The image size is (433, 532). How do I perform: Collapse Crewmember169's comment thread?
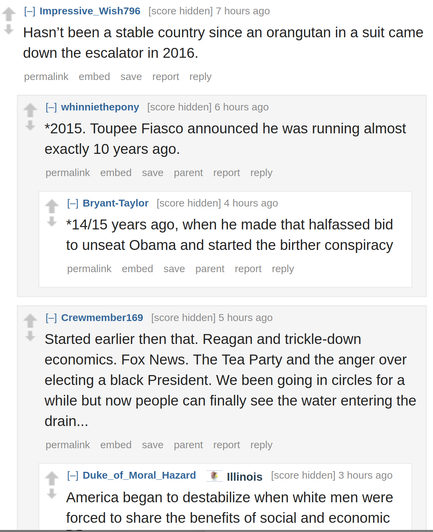click(x=51, y=318)
